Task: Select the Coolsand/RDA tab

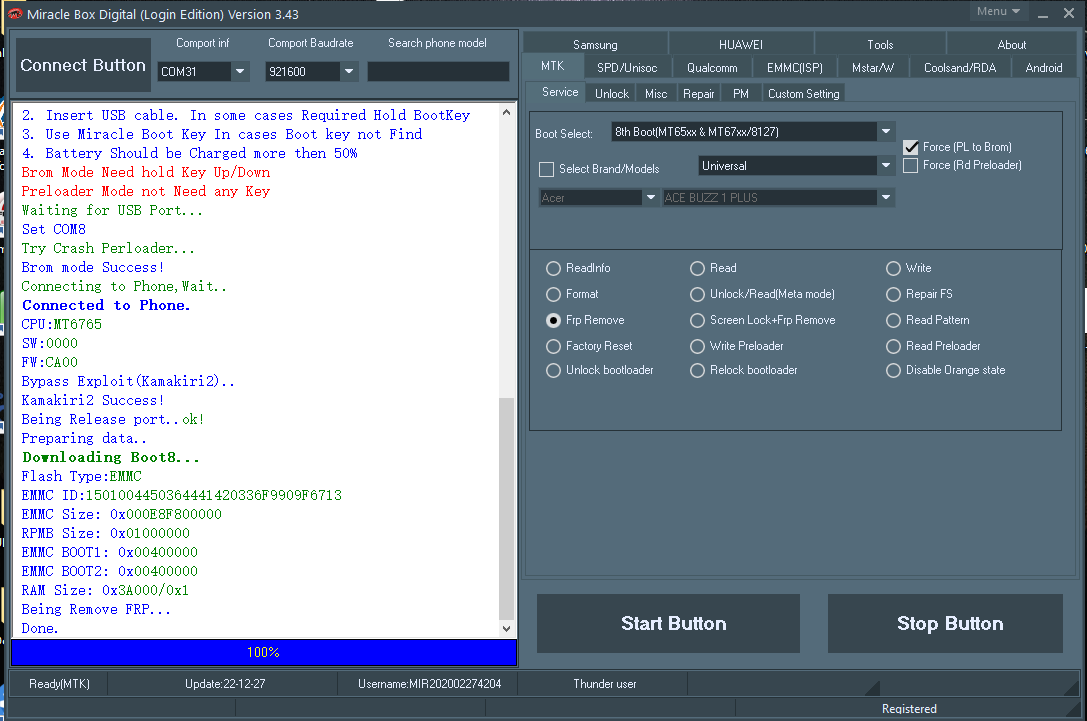Action: 959,67
